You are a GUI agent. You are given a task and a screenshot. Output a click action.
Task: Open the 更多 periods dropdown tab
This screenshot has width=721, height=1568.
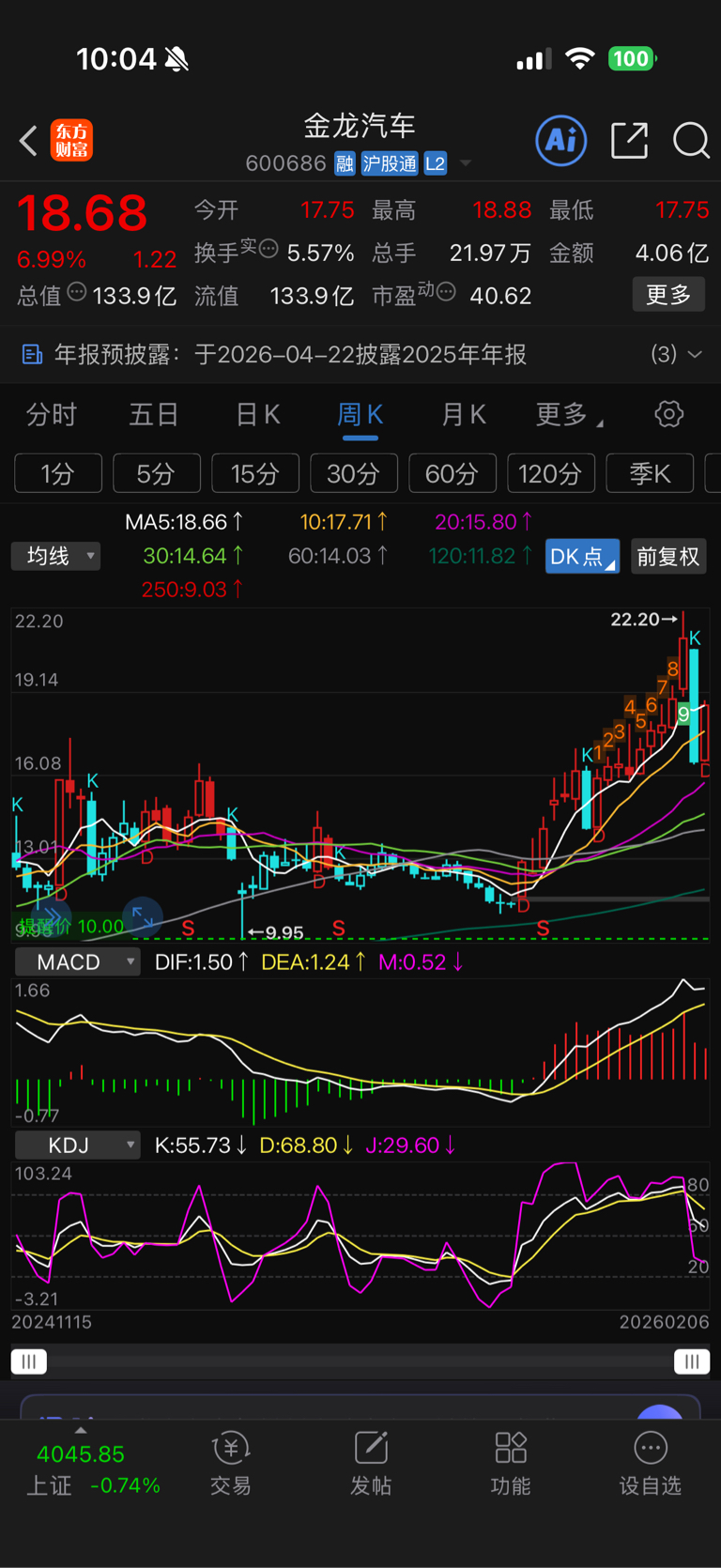click(569, 414)
